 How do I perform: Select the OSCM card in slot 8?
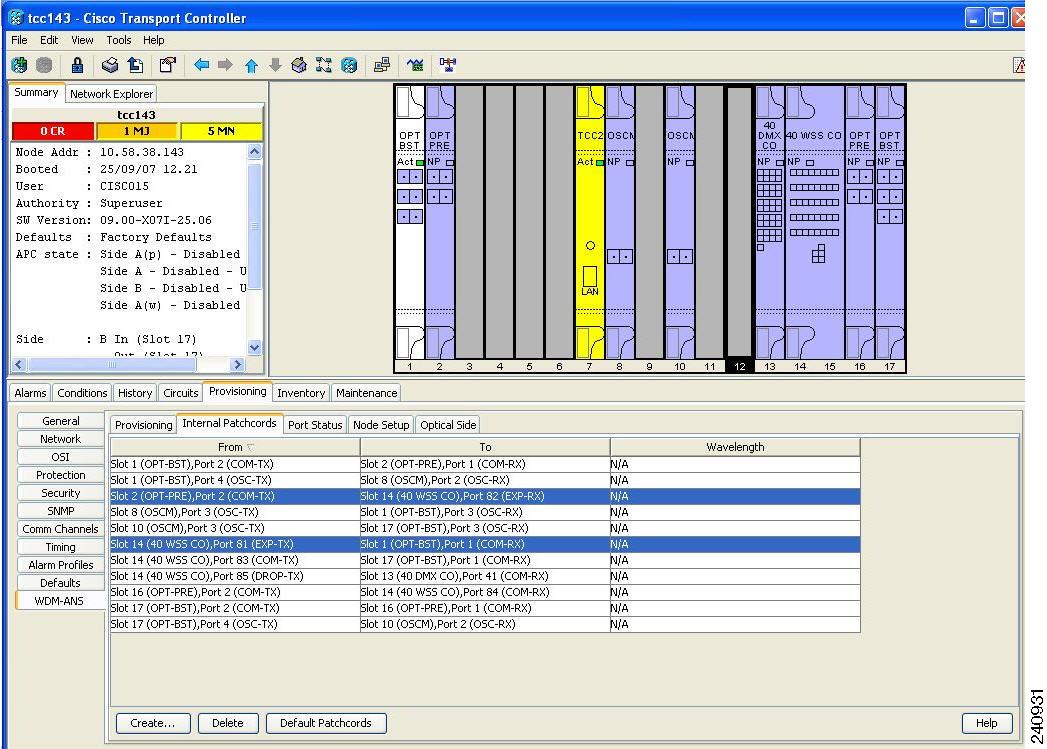620,222
